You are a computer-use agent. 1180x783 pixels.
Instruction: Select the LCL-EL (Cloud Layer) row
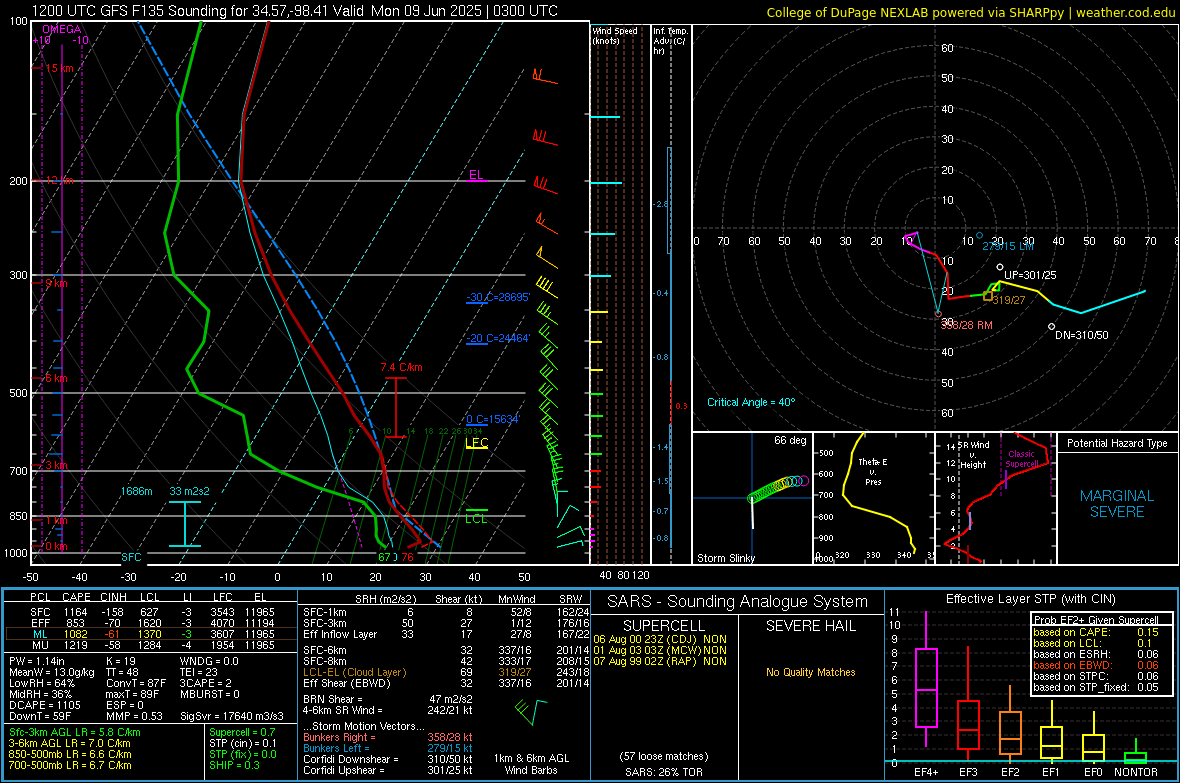coord(446,672)
